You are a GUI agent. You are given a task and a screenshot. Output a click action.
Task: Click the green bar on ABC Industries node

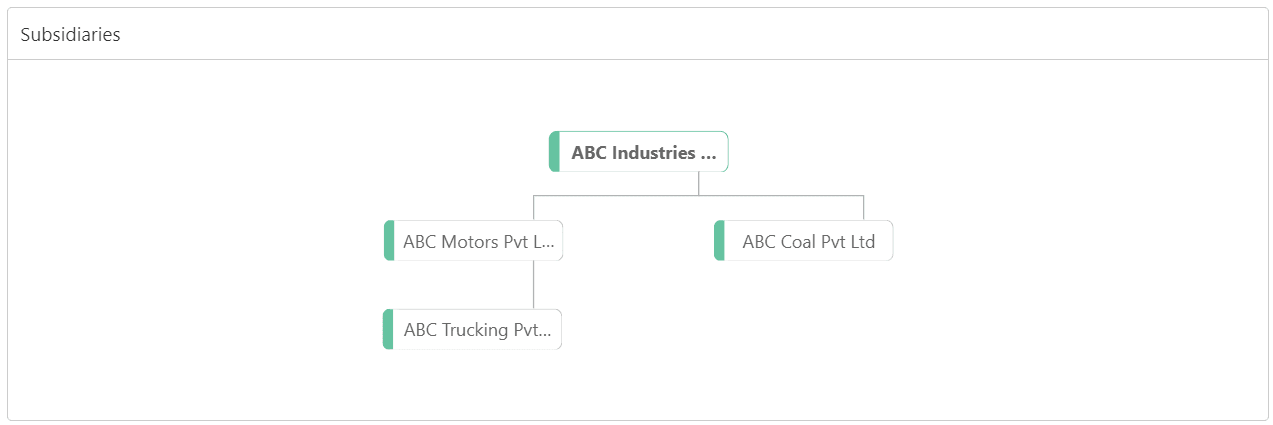[x=554, y=152]
